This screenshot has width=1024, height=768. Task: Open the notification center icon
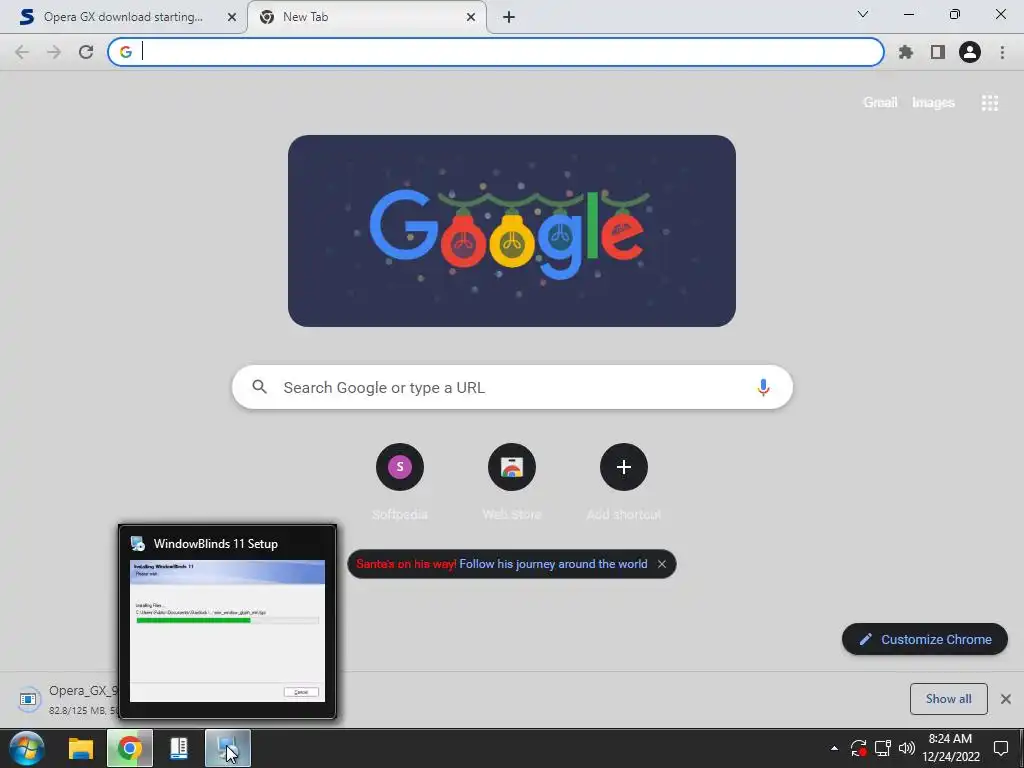click(1000, 748)
